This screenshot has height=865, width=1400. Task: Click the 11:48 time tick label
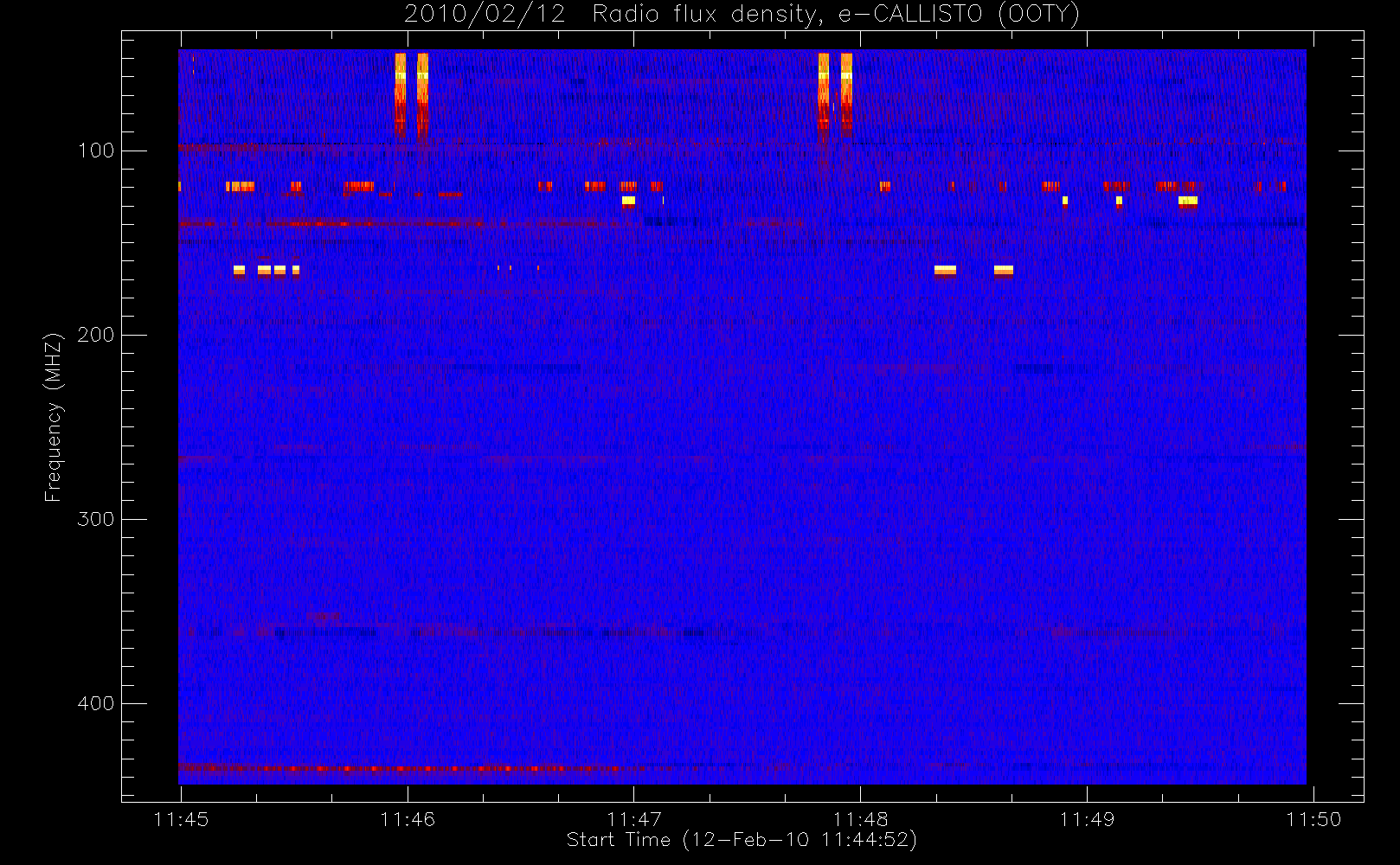(x=861, y=819)
